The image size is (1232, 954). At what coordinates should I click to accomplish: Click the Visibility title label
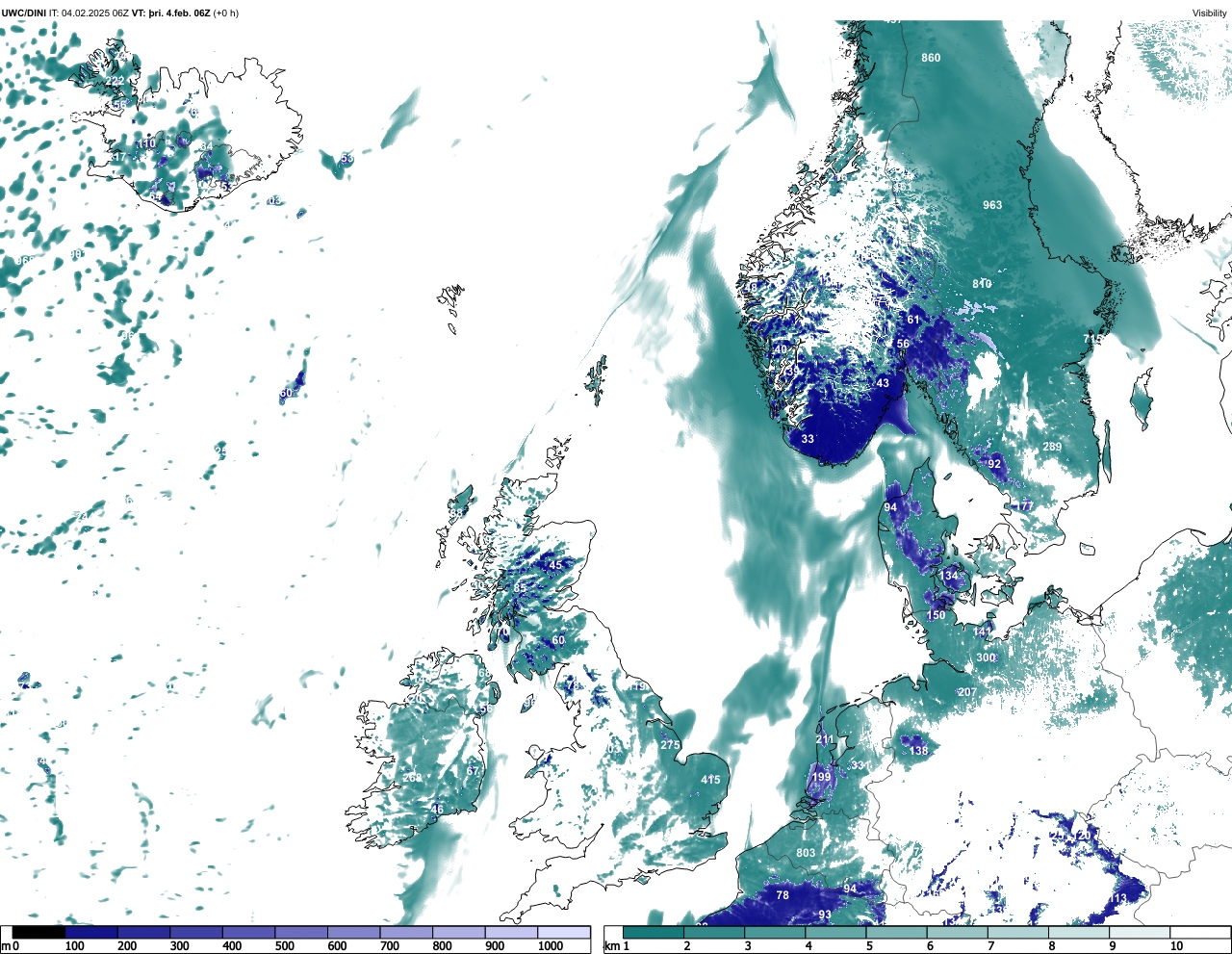pos(1210,13)
